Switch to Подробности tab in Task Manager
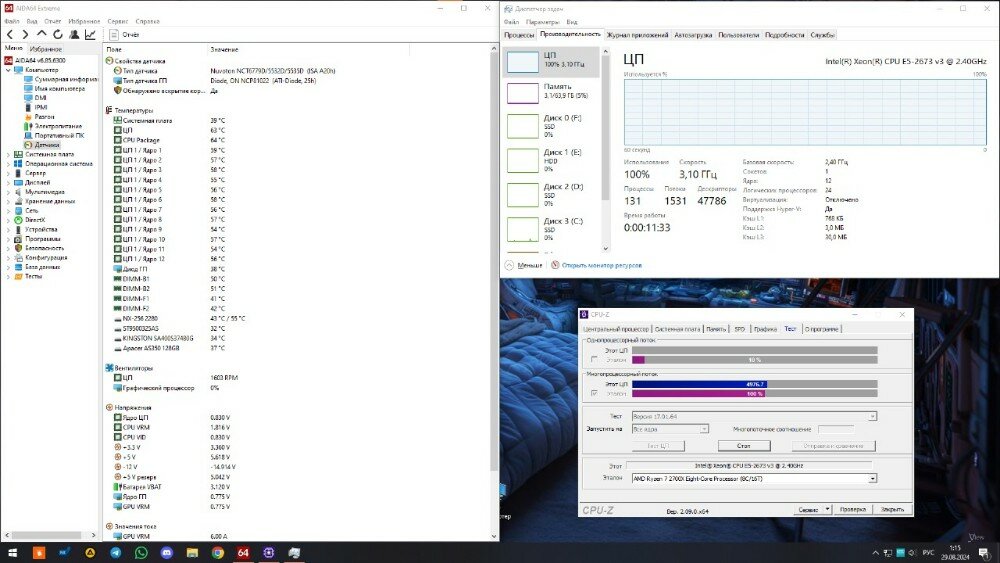The width and height of the screenshot is (1000, 563). click(x=784, y=35)
